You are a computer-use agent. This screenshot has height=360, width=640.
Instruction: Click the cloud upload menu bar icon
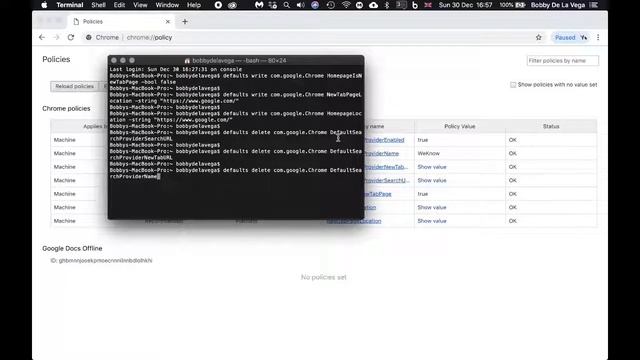pyautogui.click(x=373, y=5)
